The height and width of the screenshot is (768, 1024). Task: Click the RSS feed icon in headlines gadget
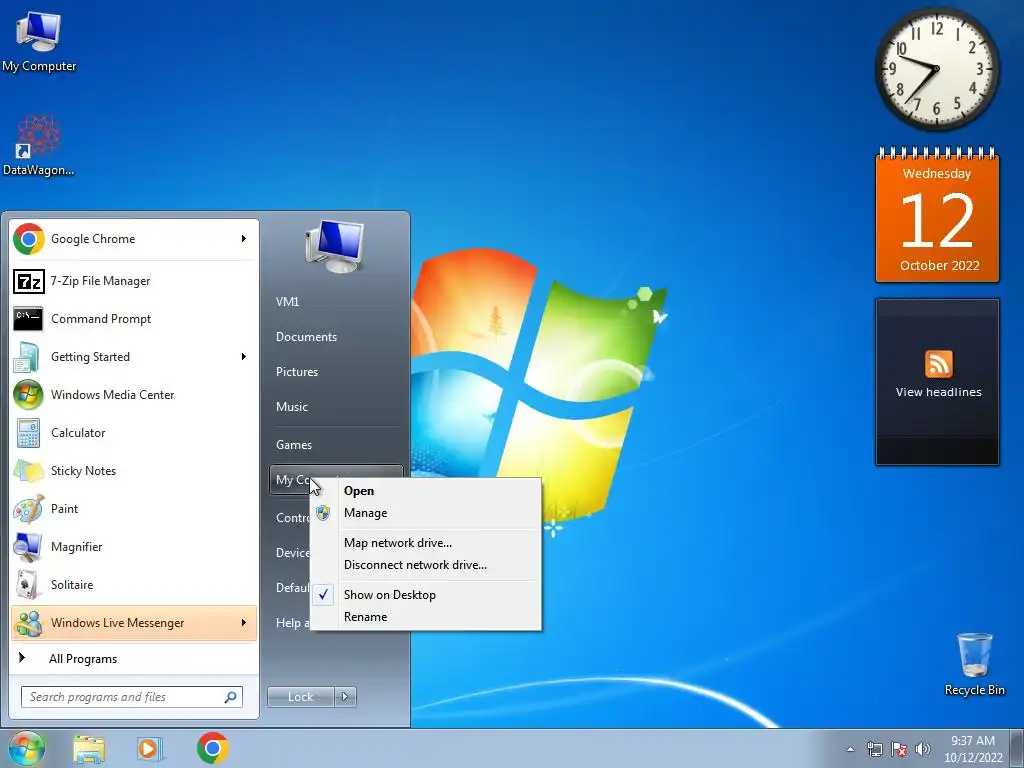click(x=938, y=364)
